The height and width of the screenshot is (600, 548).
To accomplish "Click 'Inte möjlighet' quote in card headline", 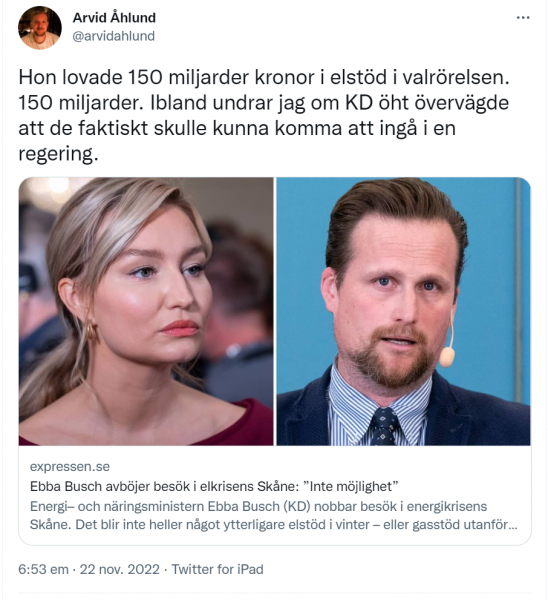I will (x=351, y=486).
